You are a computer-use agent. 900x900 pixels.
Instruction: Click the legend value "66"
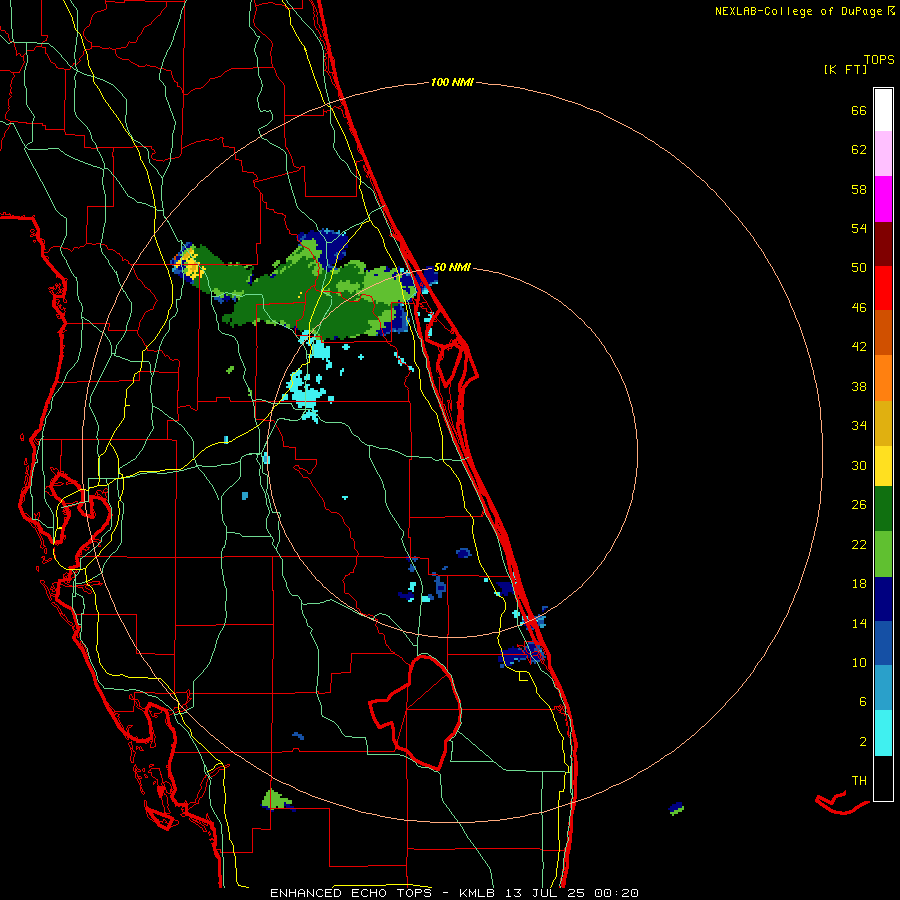pos(859,110)
